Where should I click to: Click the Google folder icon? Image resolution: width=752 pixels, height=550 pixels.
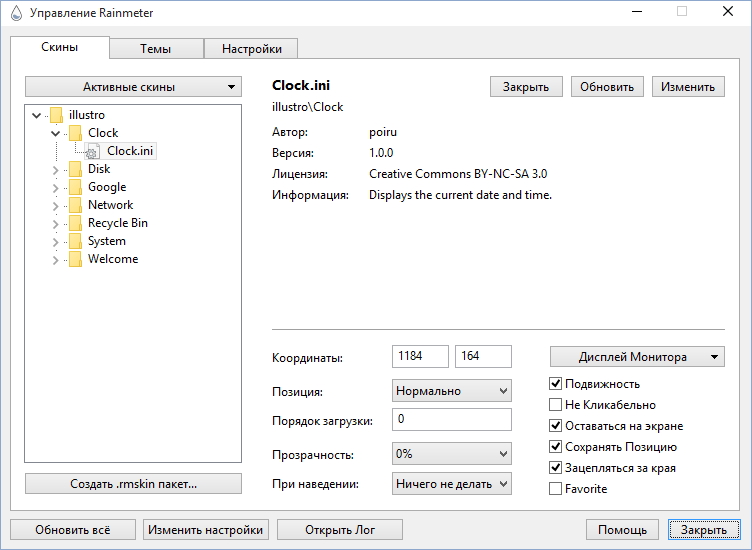pos(75,187)
